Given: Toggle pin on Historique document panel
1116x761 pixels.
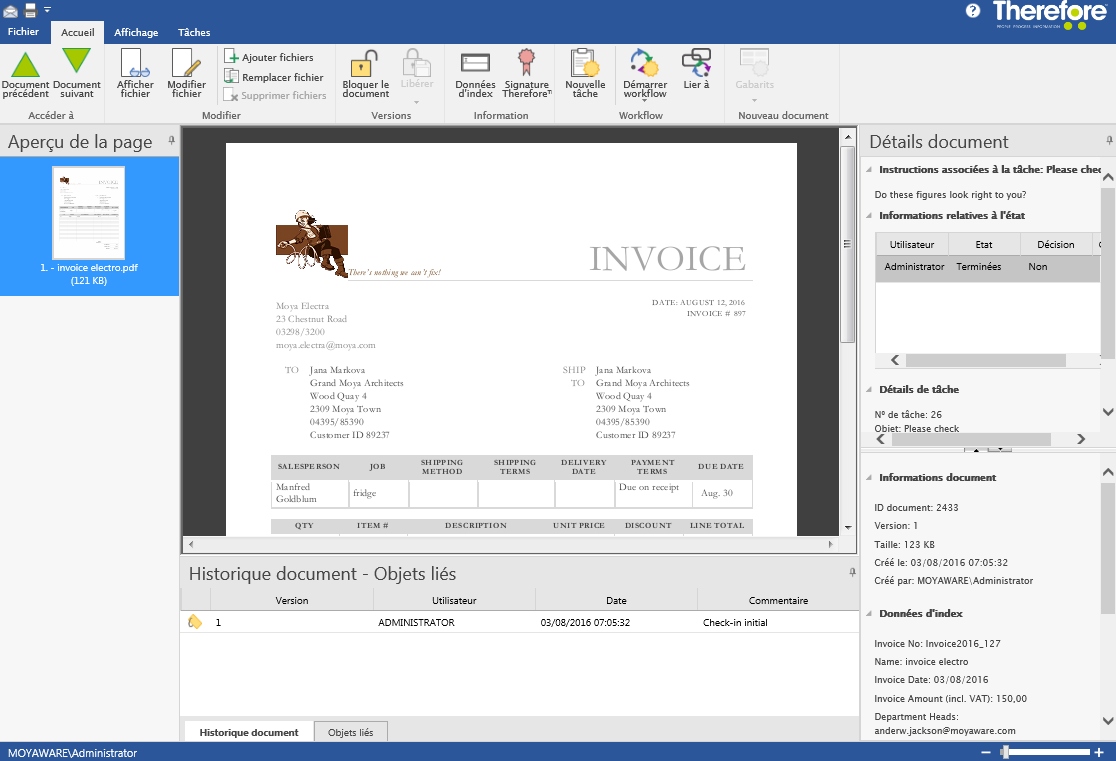Looking at the screenshot, I should [852, 572].
